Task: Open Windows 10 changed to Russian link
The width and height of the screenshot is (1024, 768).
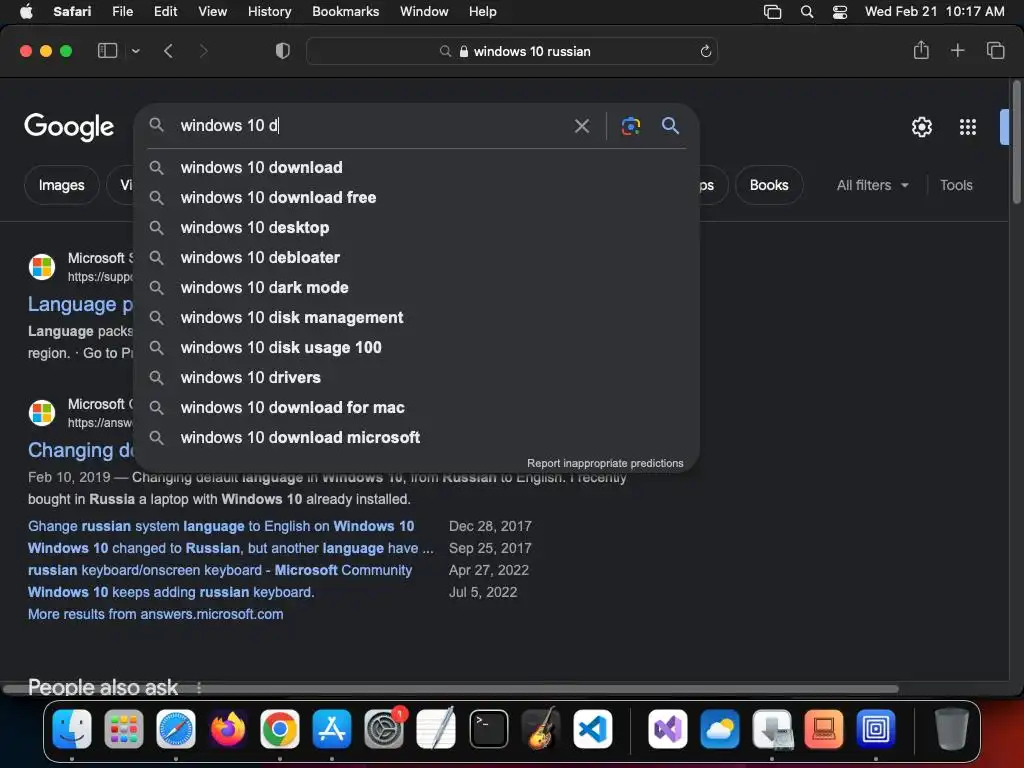Action: click(x=231, y=549)
